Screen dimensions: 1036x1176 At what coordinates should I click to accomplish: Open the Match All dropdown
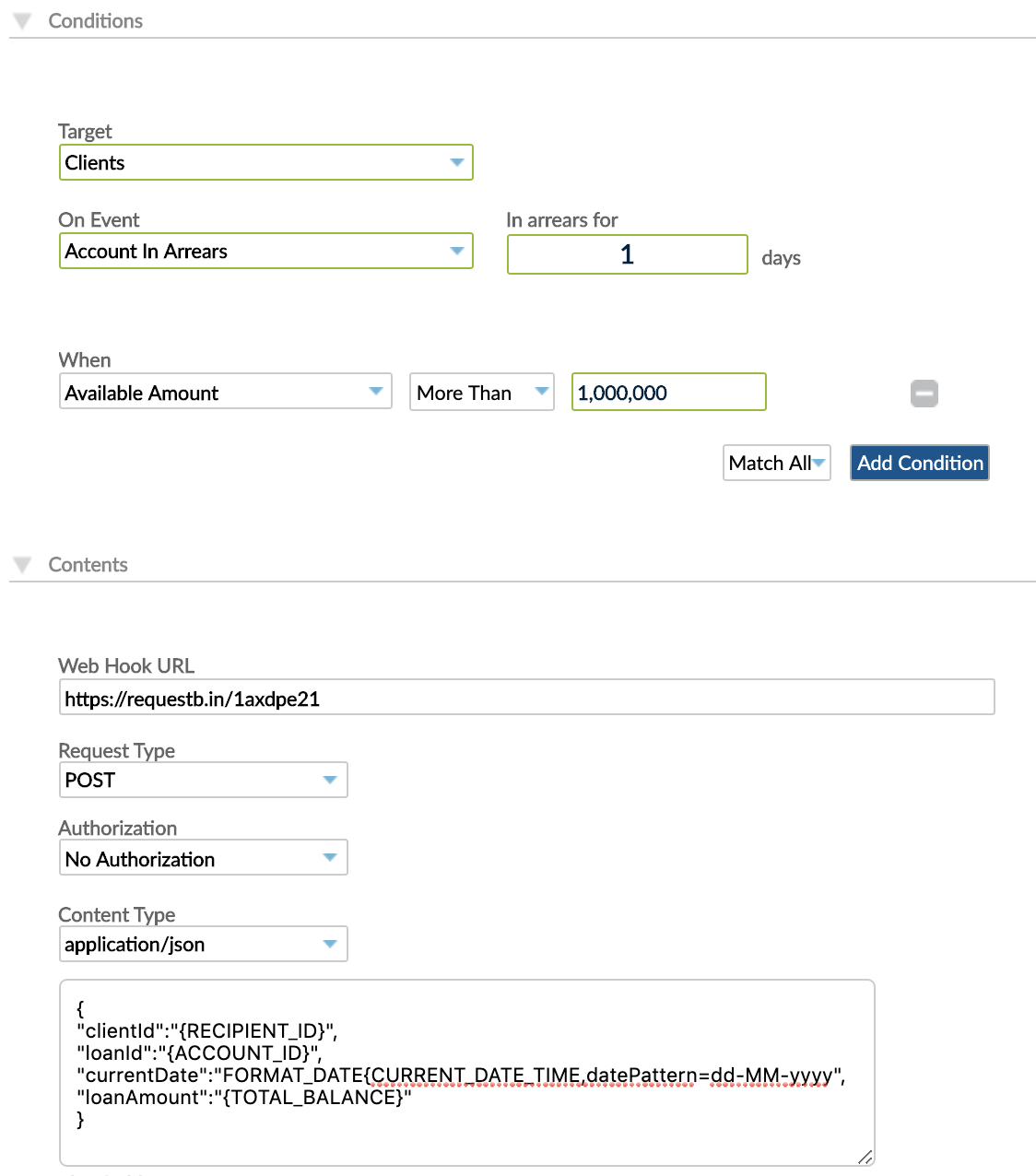(775, 463)
